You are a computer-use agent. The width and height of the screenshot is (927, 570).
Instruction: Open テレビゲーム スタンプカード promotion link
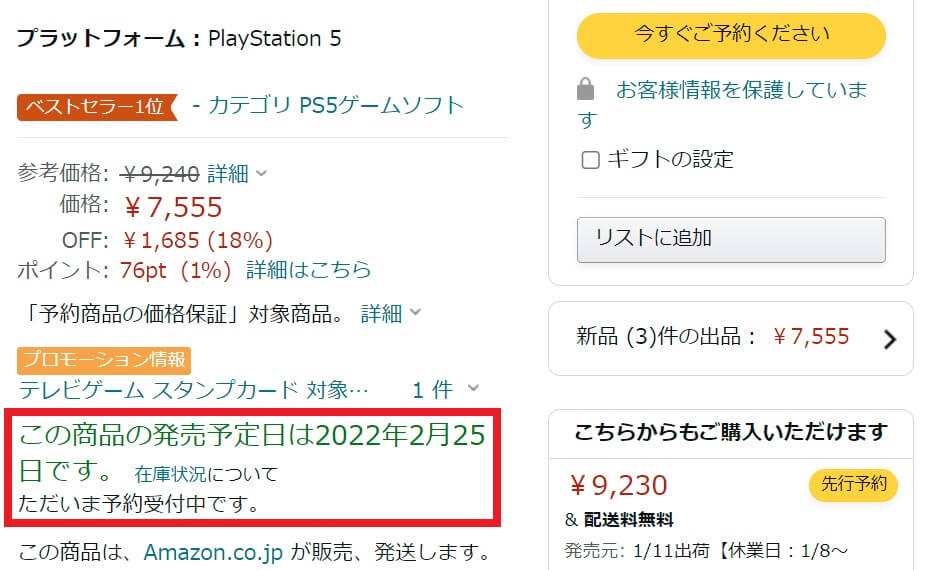(193, 390)
